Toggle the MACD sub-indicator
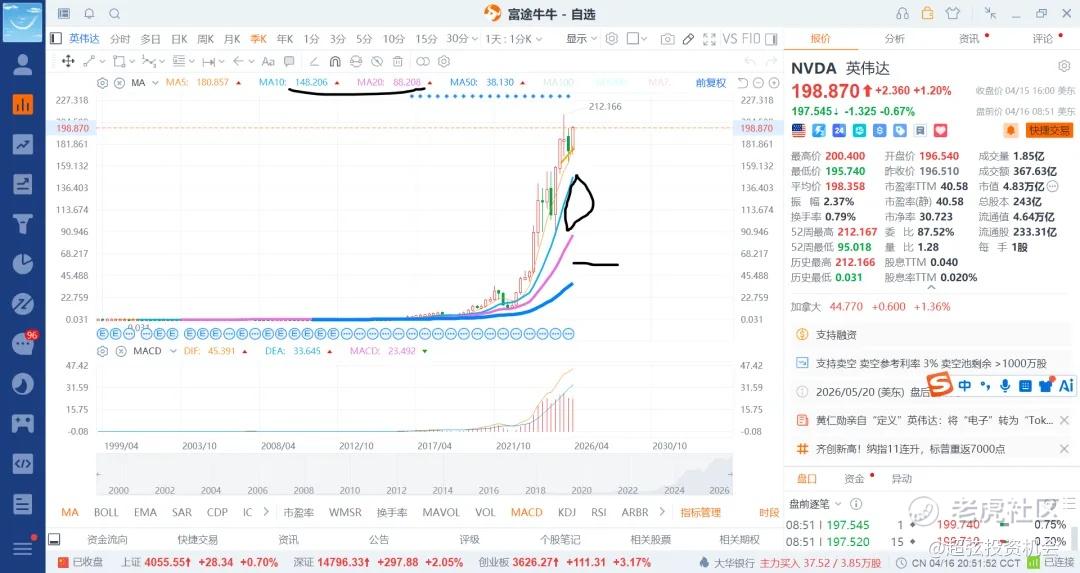The height and width of the screenshot is (573, 1080). coord(526,512)
